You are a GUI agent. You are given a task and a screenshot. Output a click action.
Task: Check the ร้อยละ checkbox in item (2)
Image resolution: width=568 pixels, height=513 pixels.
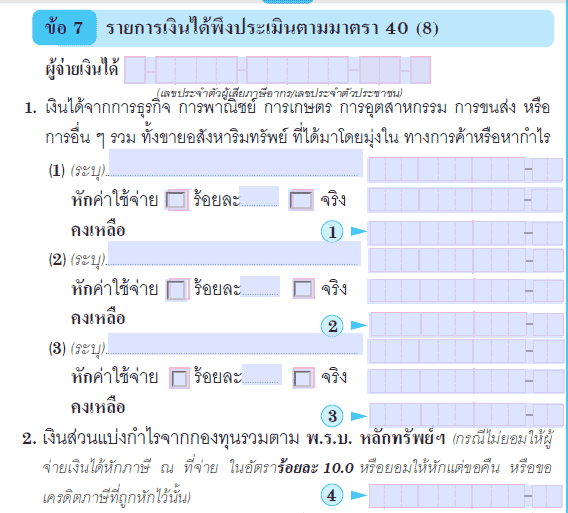tap(178, 289)
